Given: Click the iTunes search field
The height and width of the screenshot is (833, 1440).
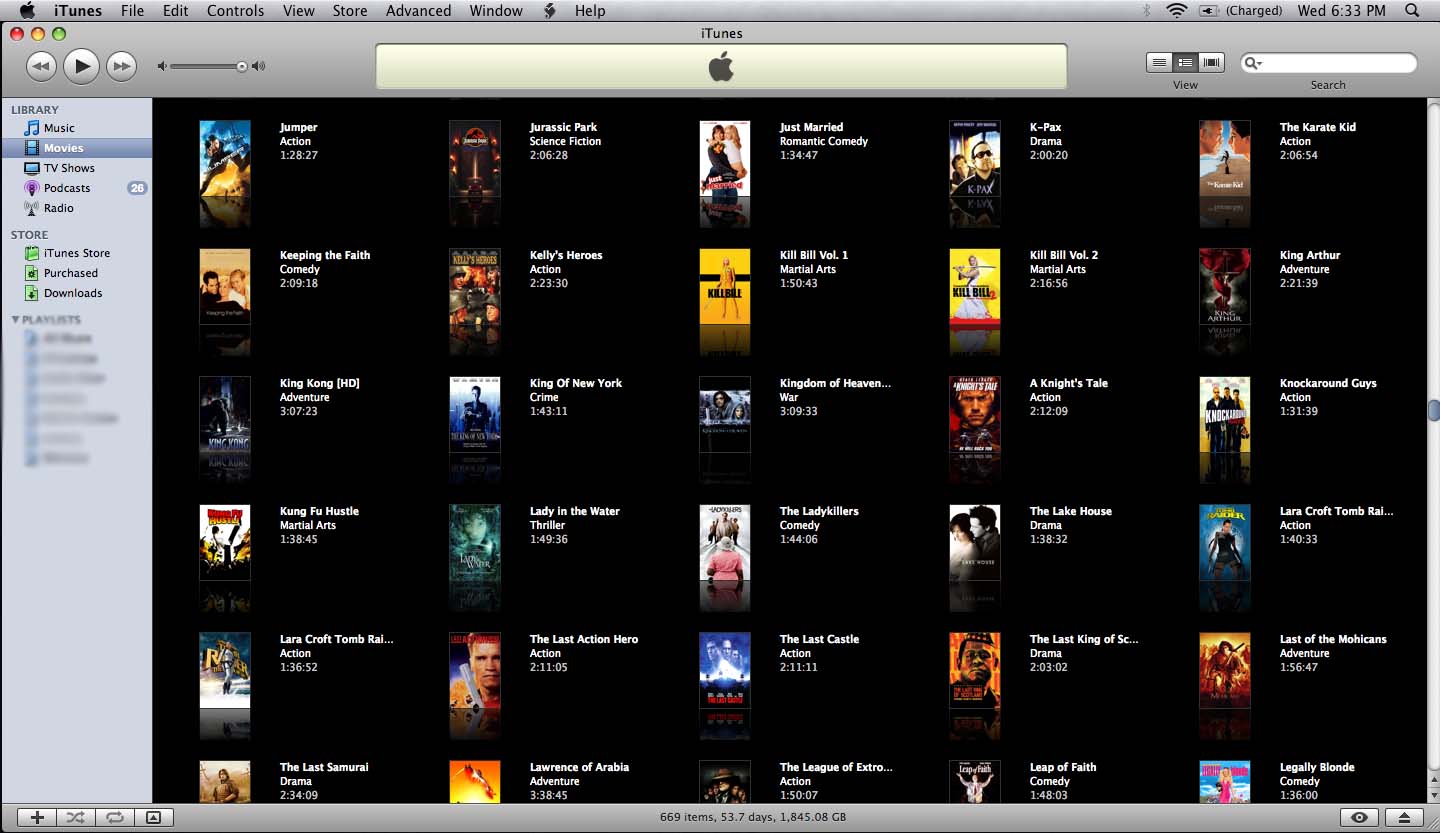Looking at the screenshot, I should [1328, 63].
